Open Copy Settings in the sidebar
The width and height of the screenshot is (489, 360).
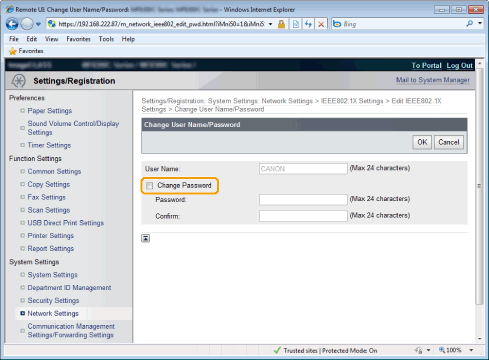pyautogui.click(x=49, y=184)
